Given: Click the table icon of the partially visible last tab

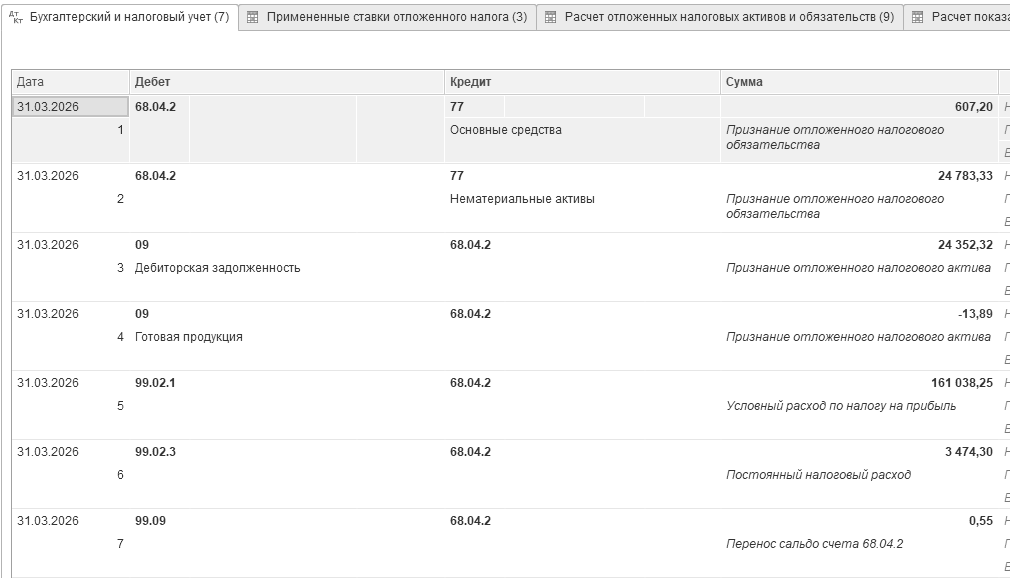Looking at the screenshot, I should point(917,17).
